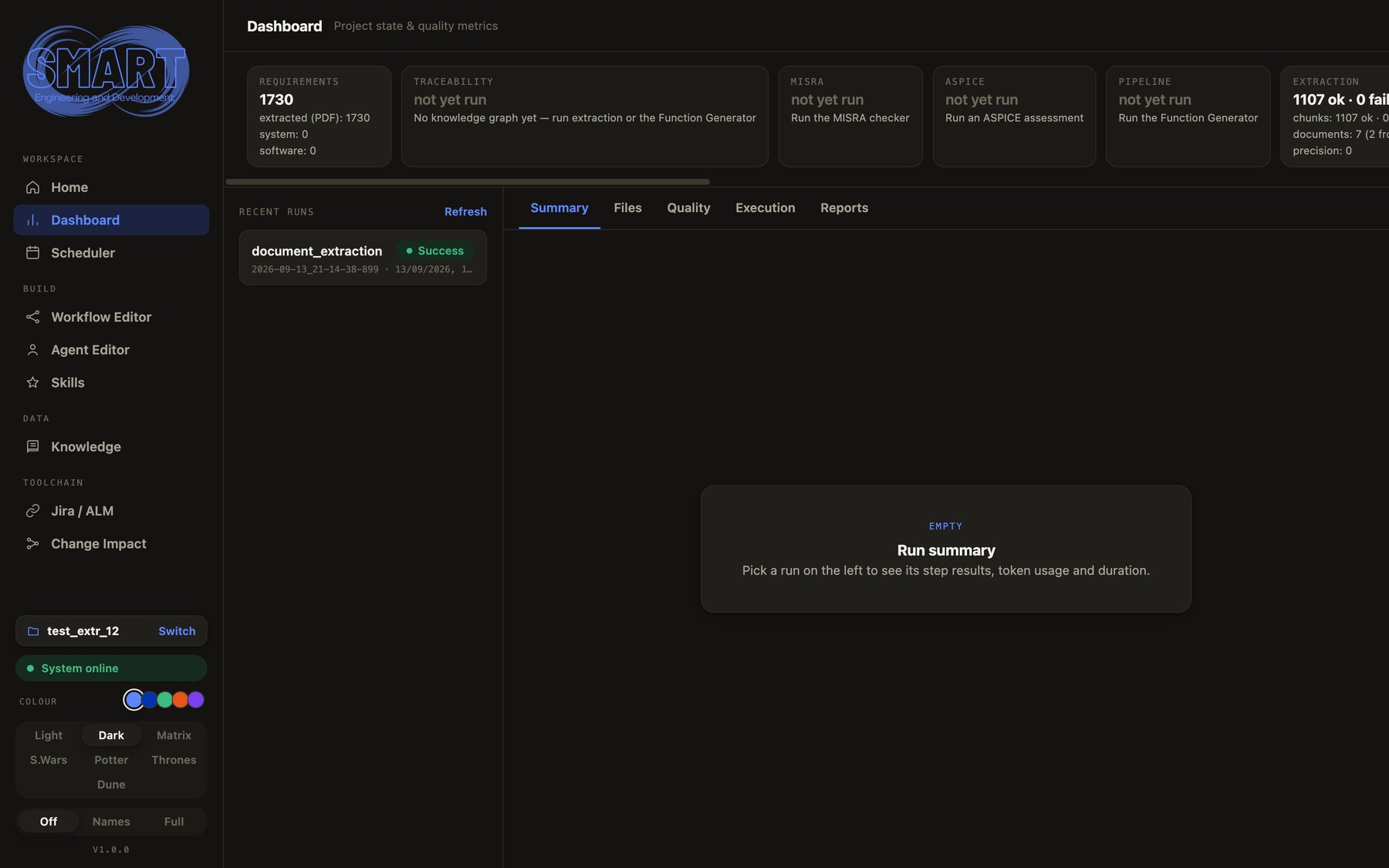This screenshot has width=1389, height=868.
Task: Click the ASPICE metric card
Action: [1014, 117]
